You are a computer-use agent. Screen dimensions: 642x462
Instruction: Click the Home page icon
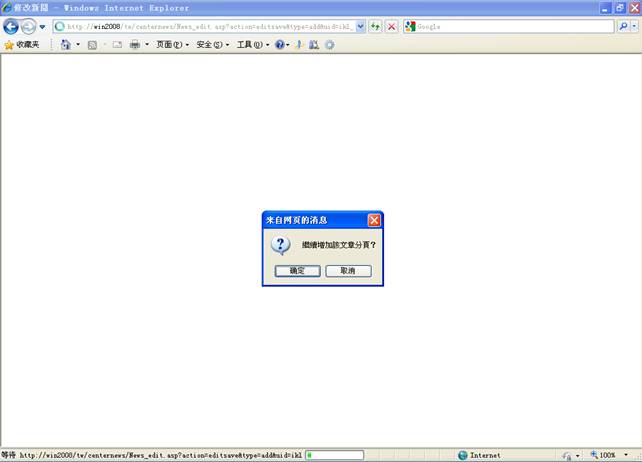[66, 45]
